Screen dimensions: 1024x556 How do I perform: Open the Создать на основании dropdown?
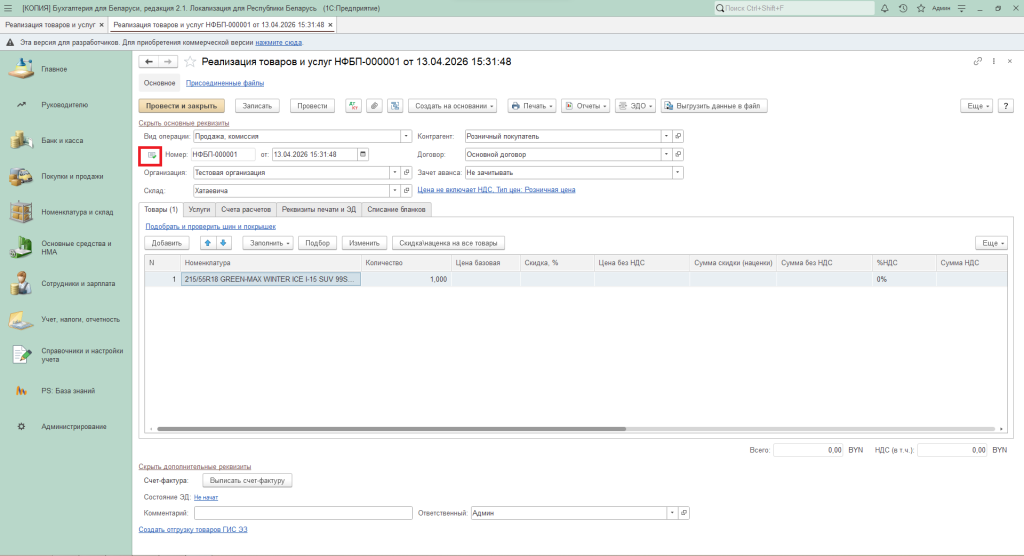(454, 106)
